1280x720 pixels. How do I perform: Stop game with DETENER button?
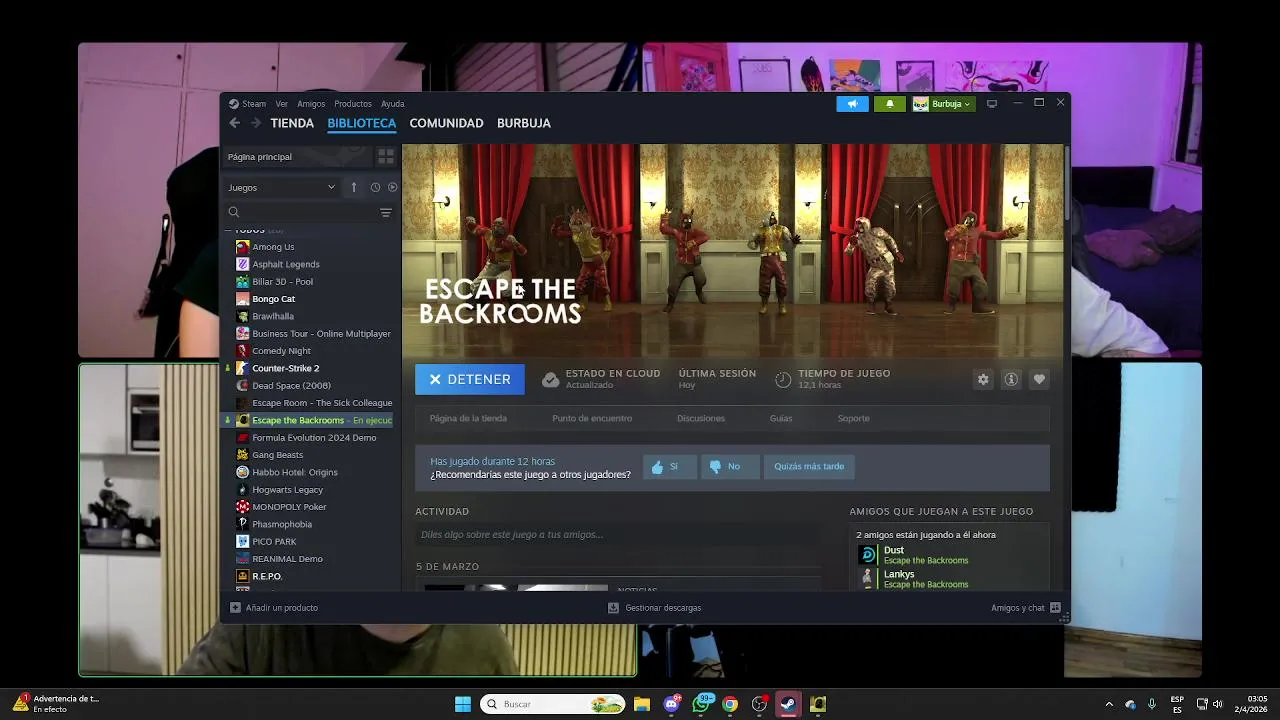(470, 379)
